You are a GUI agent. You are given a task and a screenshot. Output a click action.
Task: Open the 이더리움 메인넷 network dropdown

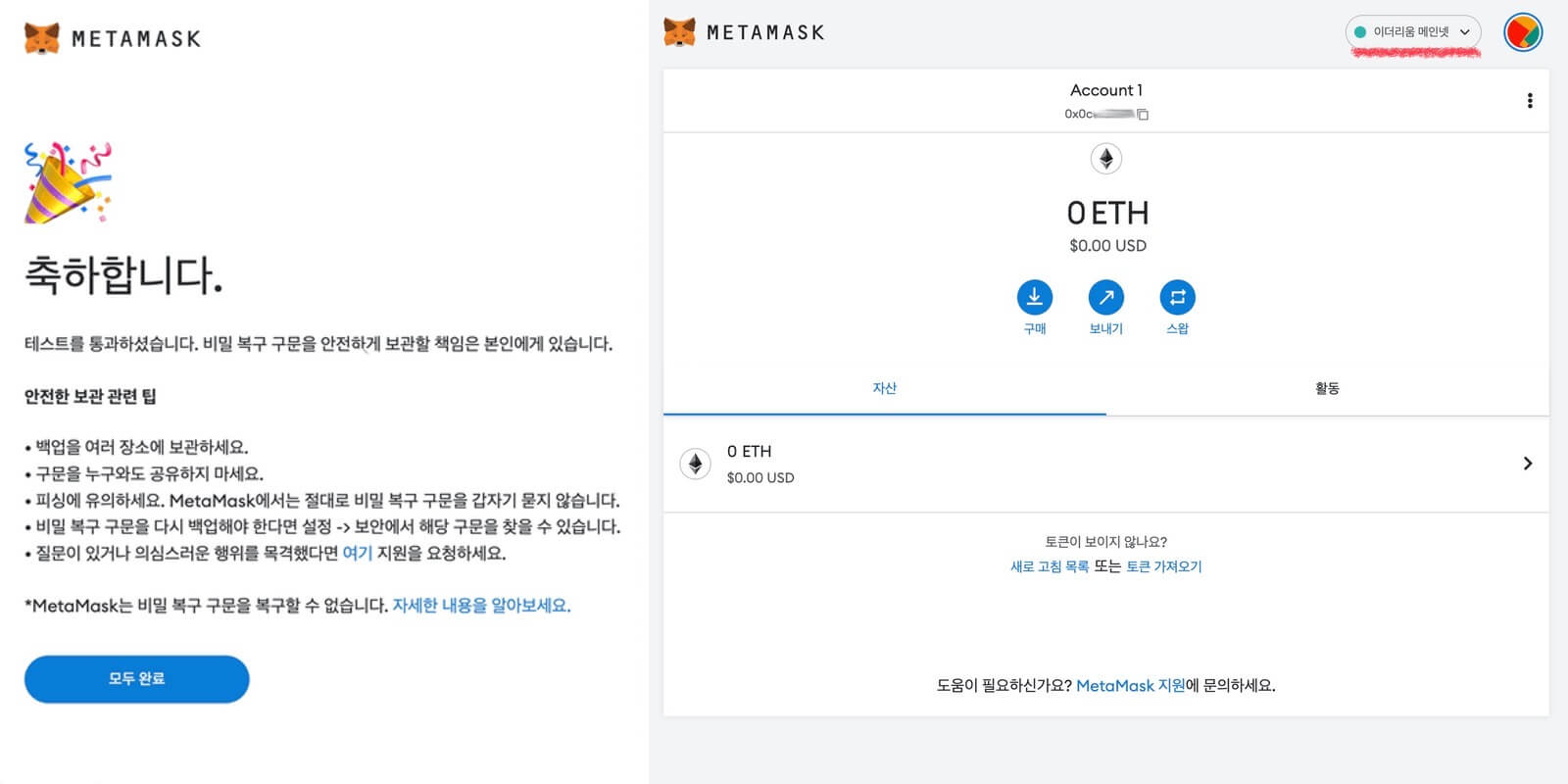pyautogui.click(x=1413, y=32)
